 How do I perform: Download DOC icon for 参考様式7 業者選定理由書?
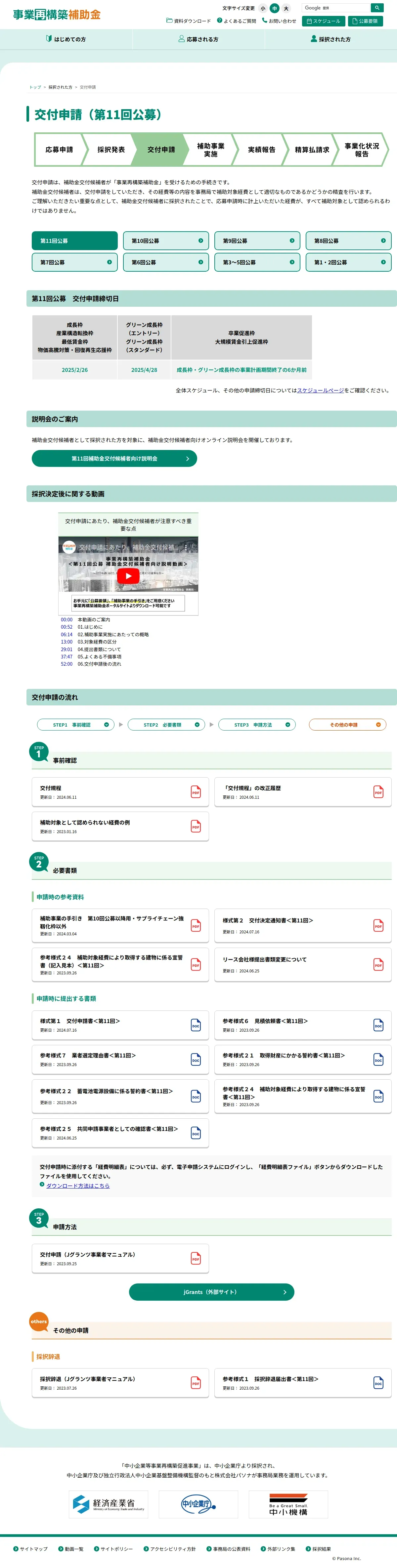(196, 1060)
